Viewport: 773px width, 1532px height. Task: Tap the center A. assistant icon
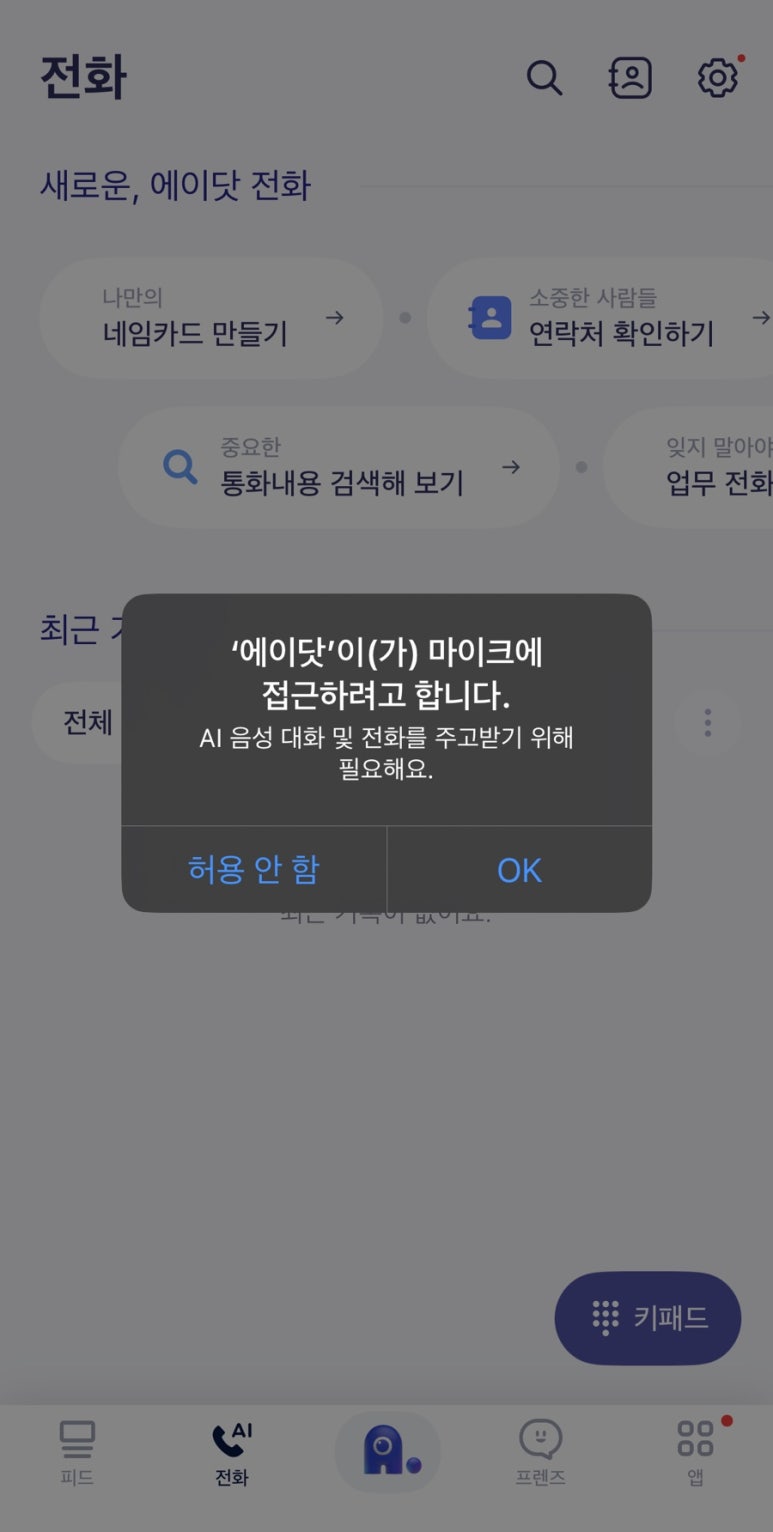coord(387,1452)
